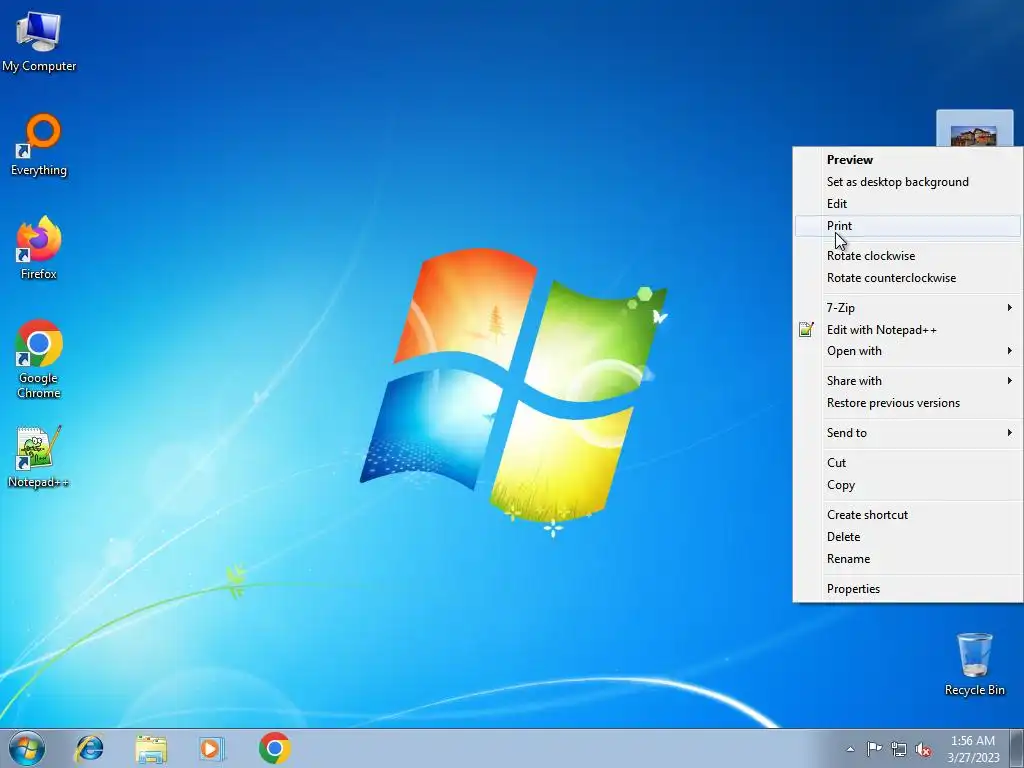Launch Chrome from the taskbar
The width and height of the screenshot is (1024, 768).
(x=274, y=748)
